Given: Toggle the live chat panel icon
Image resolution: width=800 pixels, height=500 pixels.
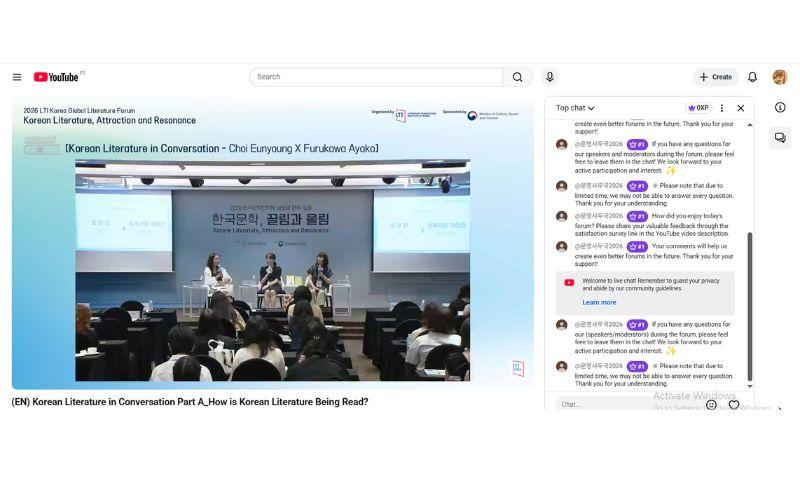Looking at the screenshot, I should tap(780, 137).
